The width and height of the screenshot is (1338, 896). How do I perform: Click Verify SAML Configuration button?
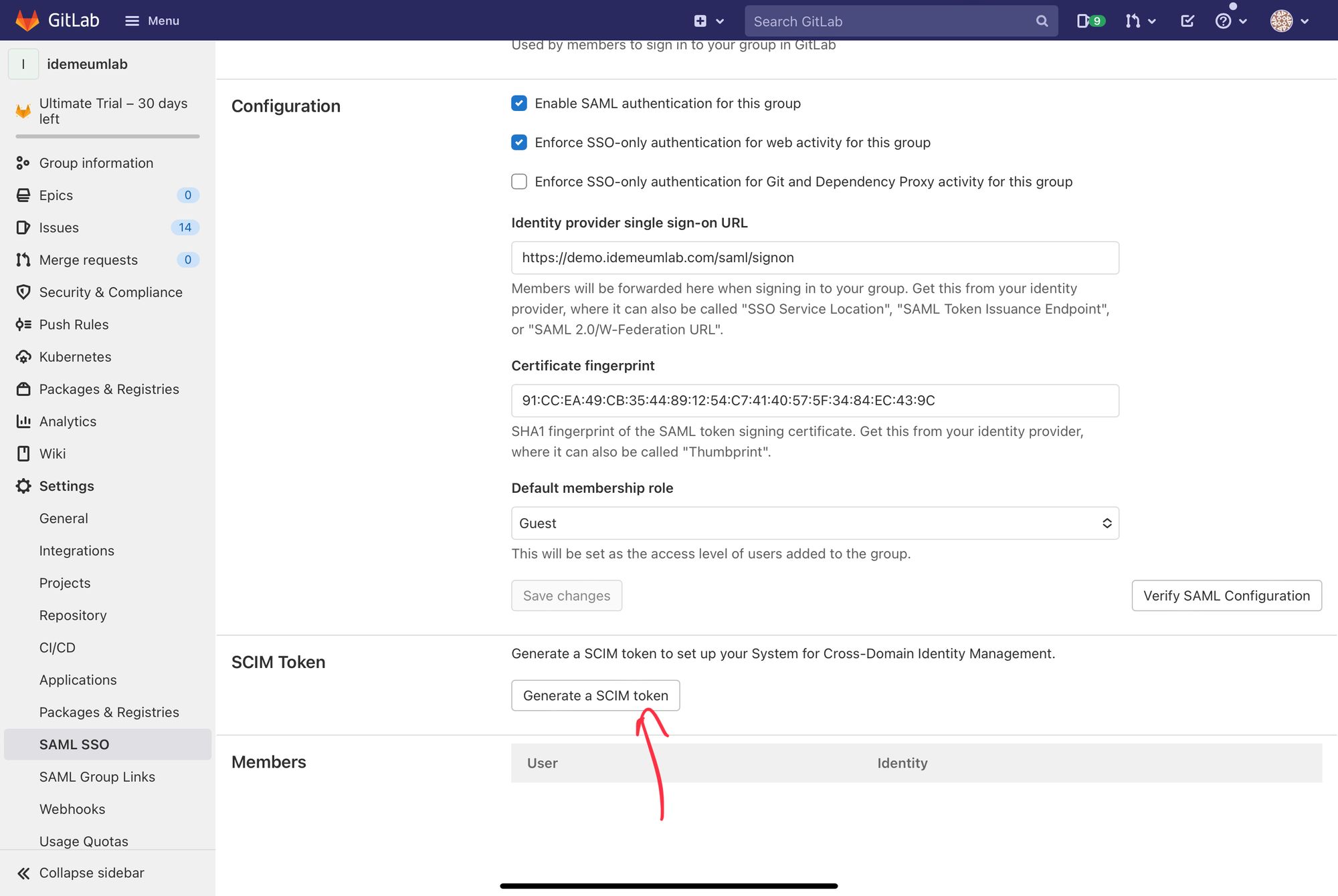[1226, 595]
